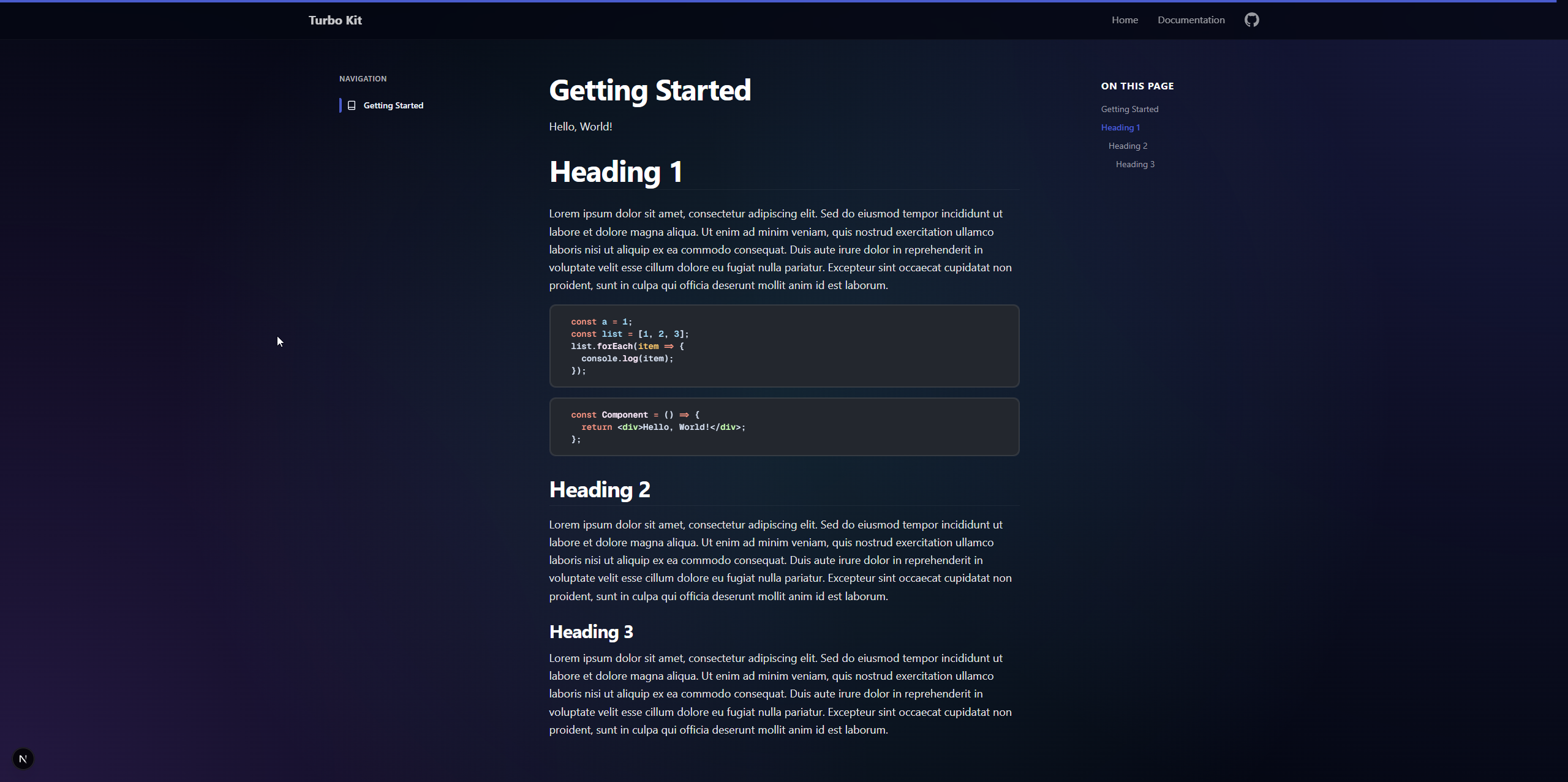The height and width of the screenshot is (782, 1568).
Task: Click inside the forEach code block
Action: (x=784, y=346)
